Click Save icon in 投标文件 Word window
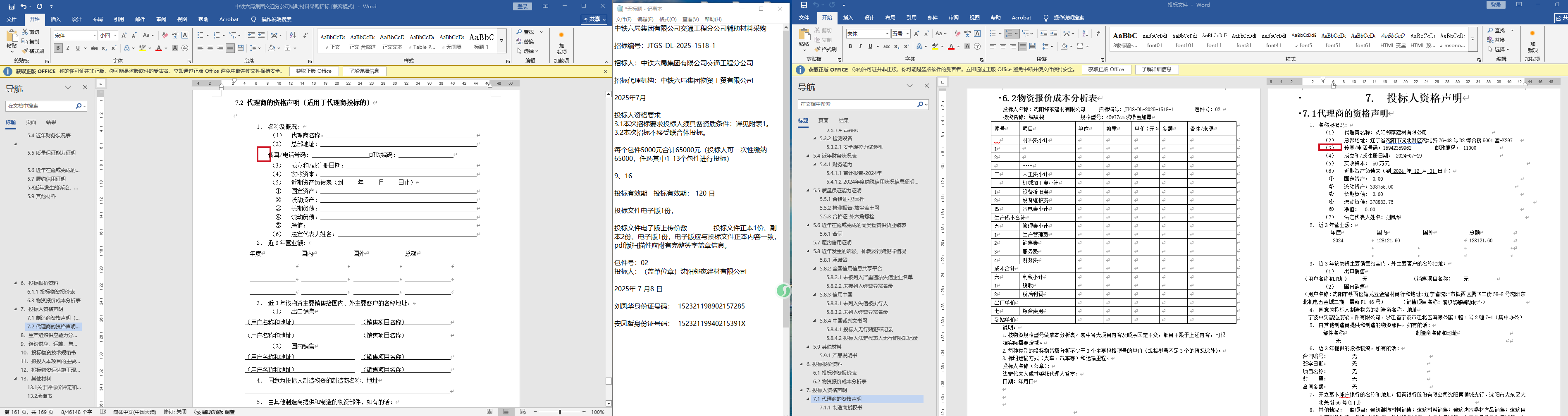Viewport: 1568px width, 416px height. pos(804,5)
